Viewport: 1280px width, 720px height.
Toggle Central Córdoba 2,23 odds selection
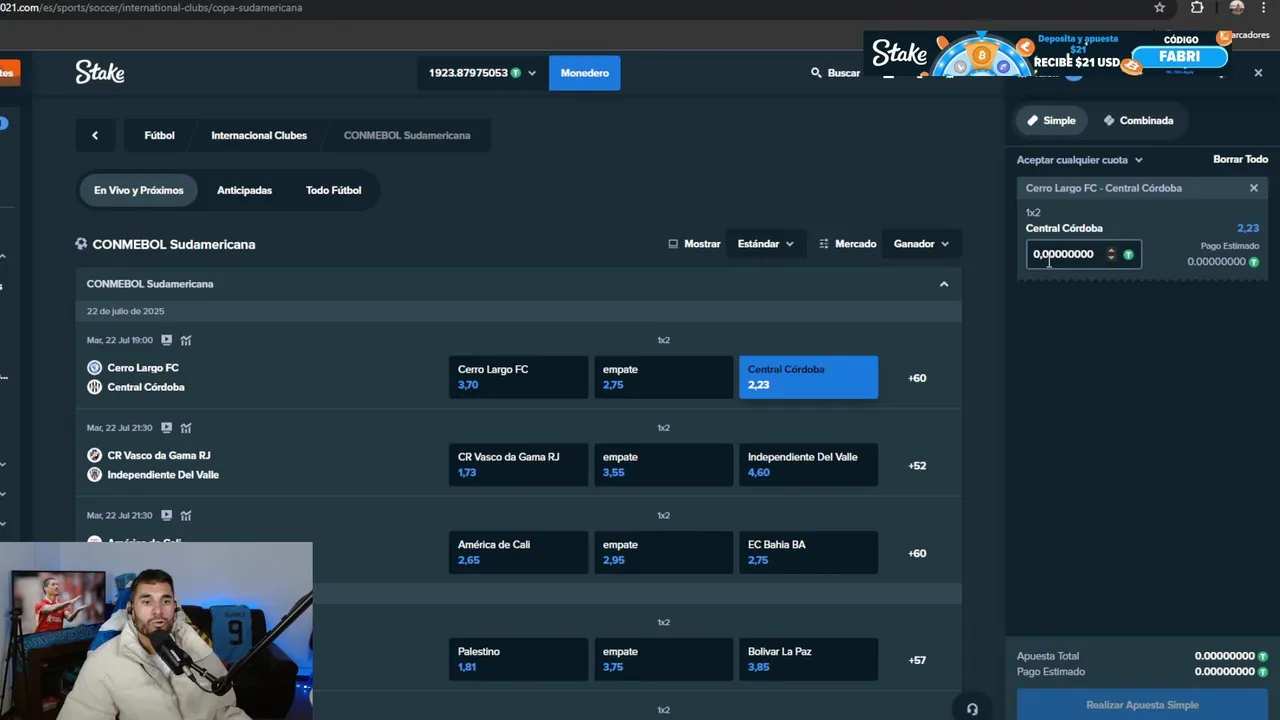pos(808,377)
